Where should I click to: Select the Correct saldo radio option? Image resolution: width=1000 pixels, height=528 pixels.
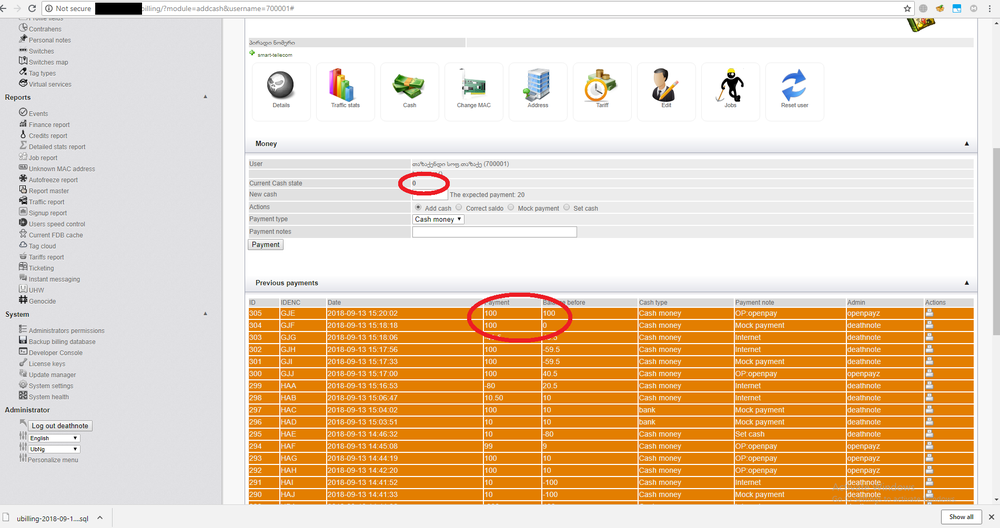coord(458,208)
